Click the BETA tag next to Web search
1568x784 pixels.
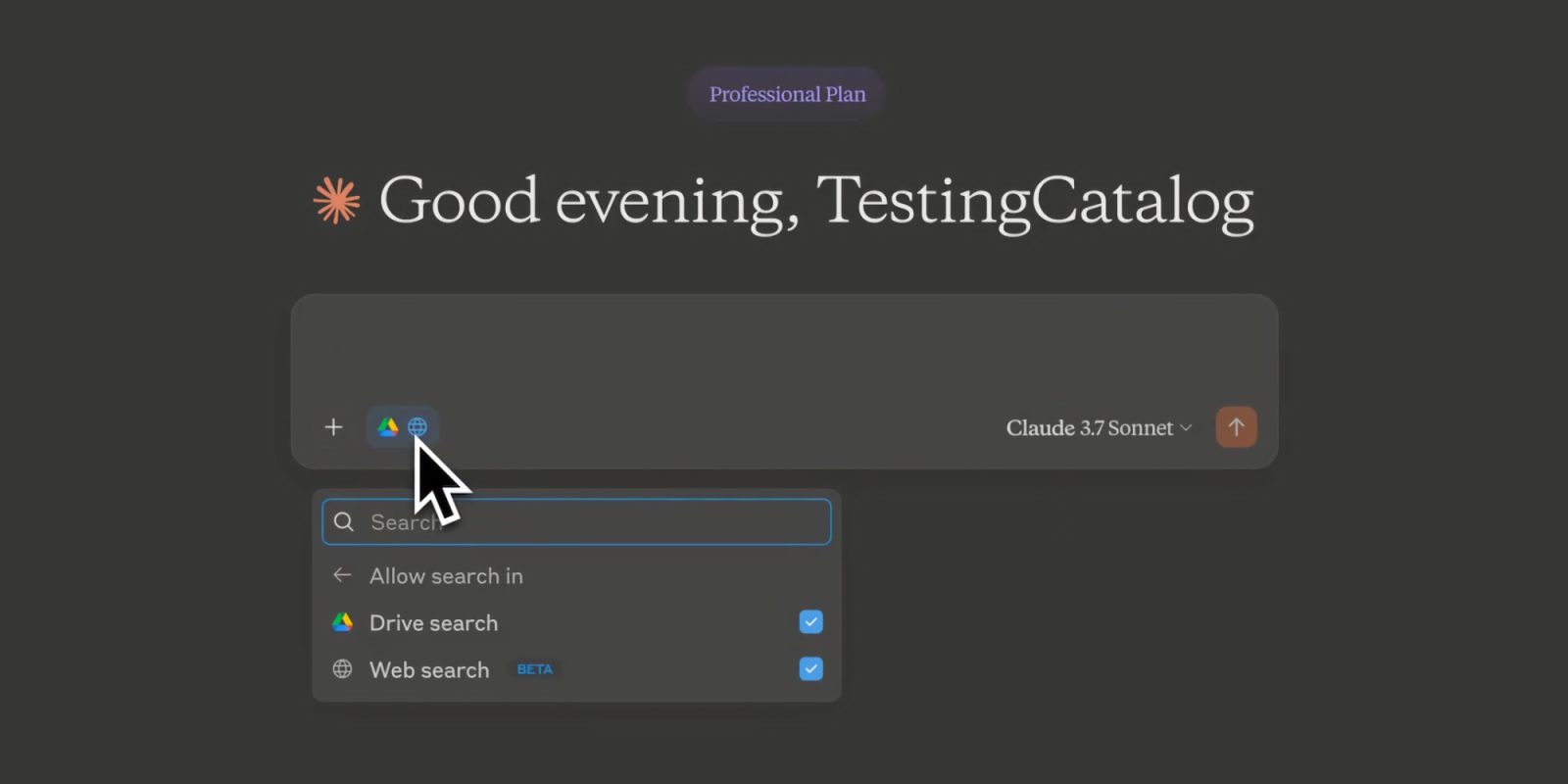click(x=534, y=669)
